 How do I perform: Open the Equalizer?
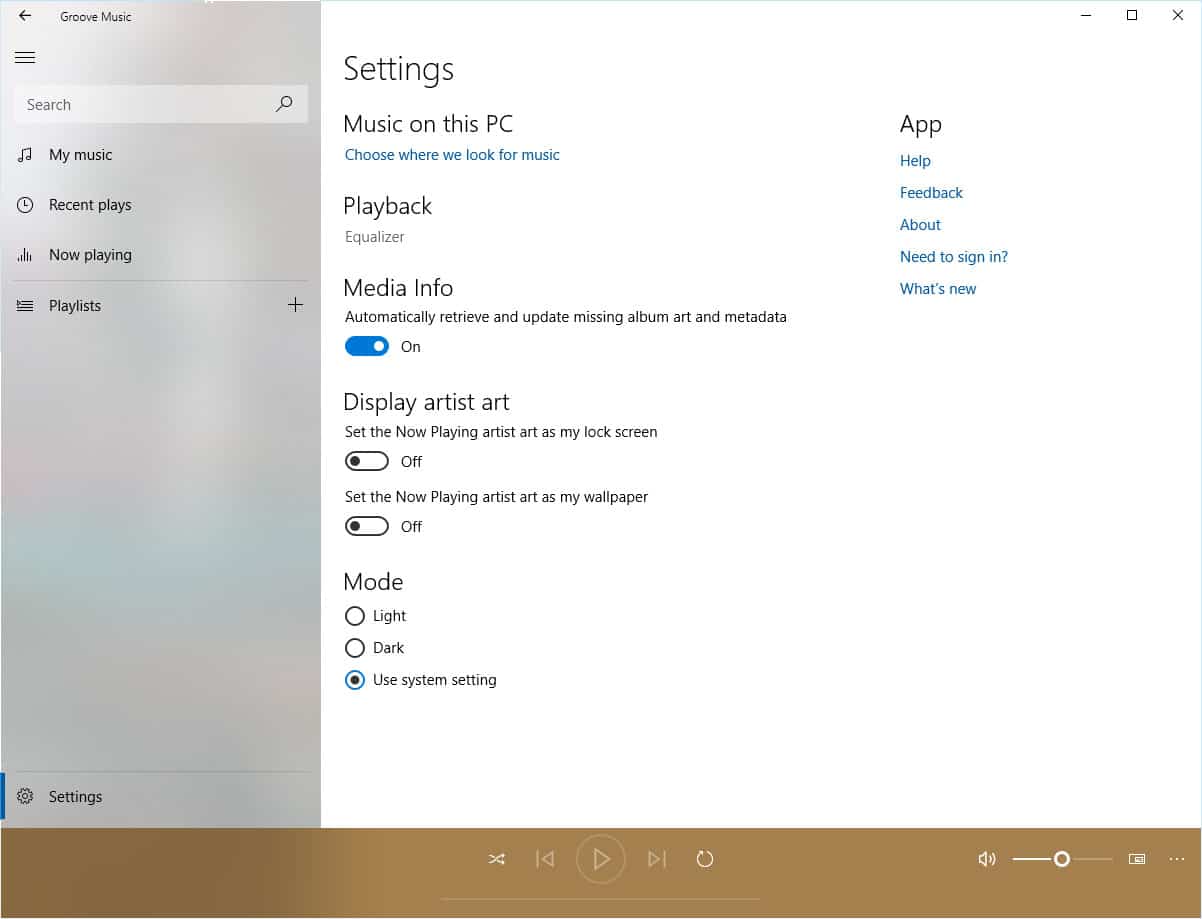[x=375, y=237]
